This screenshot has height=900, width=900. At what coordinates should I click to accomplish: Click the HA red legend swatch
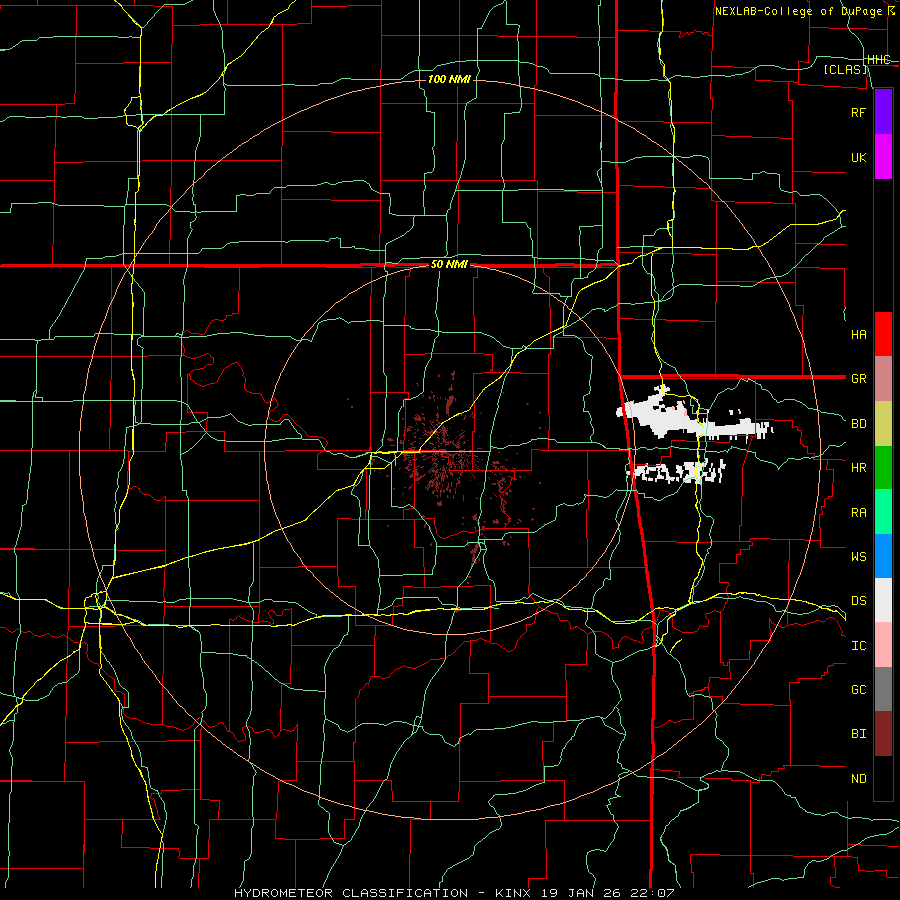(883, 334)
